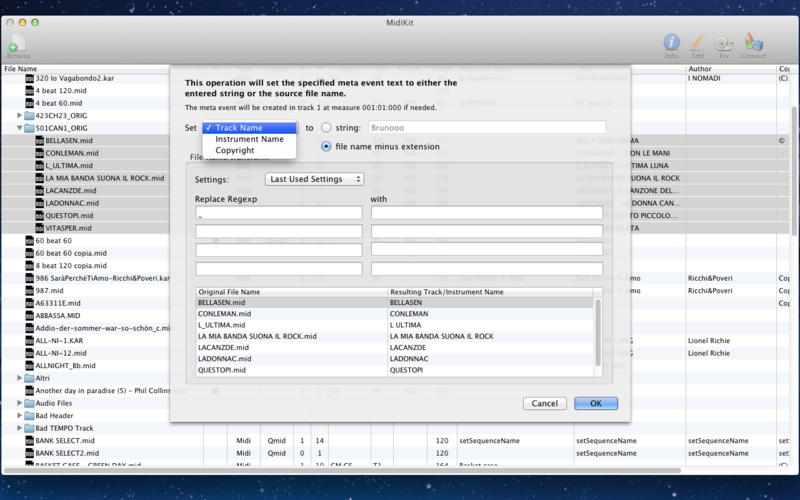This screenshot has width=800, height=500.
Task: Click the file icon of 4 beat 120.mid
Action: 30,91
